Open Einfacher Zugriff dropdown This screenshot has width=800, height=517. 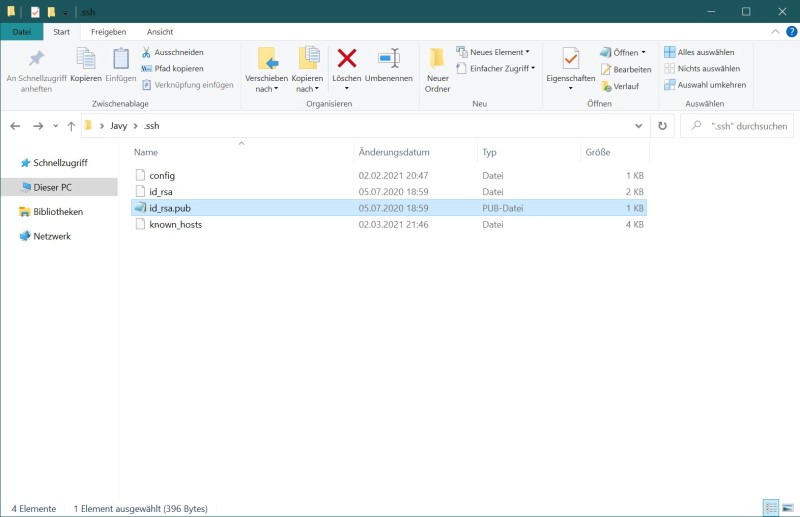point(495,68)
